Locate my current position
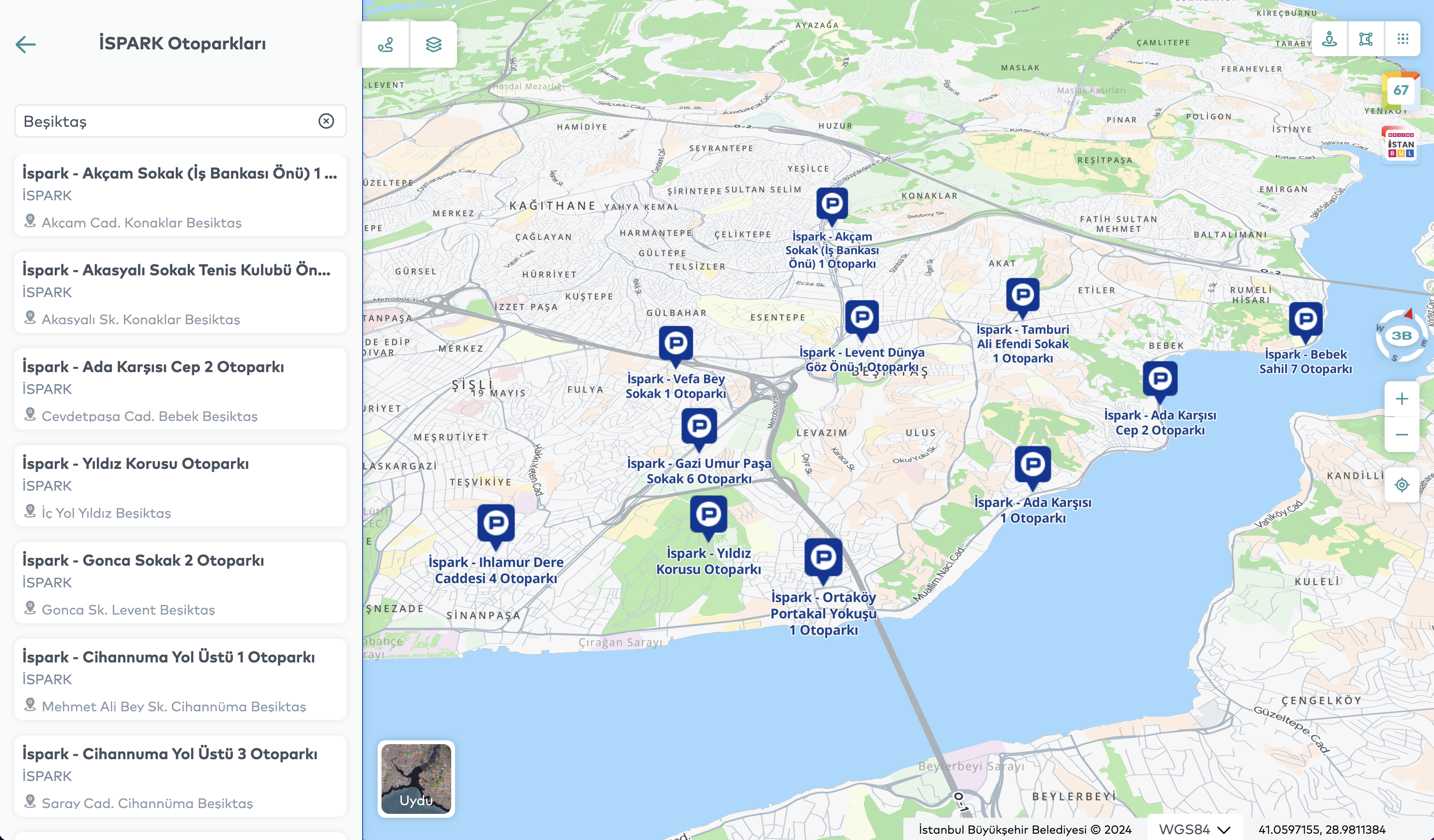 (1402, 484)
